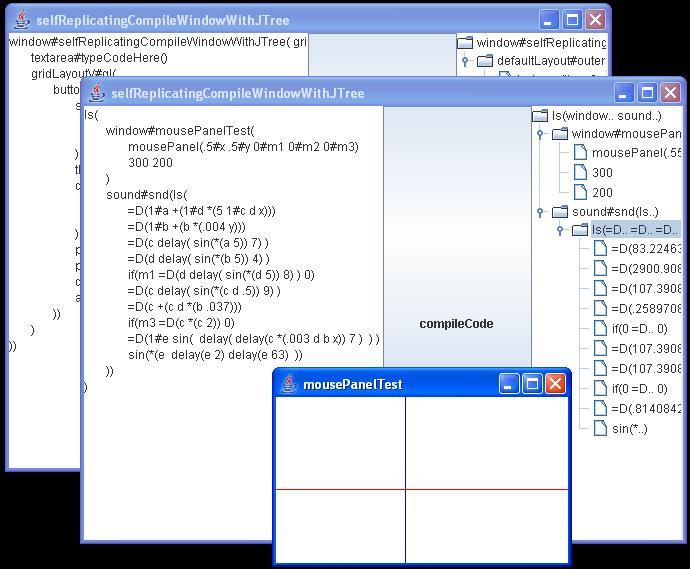The height and width of the screenshot is (569, 690).
Task: Select the first if(0 =D.. 0) tree item
Action: [639, 329]
